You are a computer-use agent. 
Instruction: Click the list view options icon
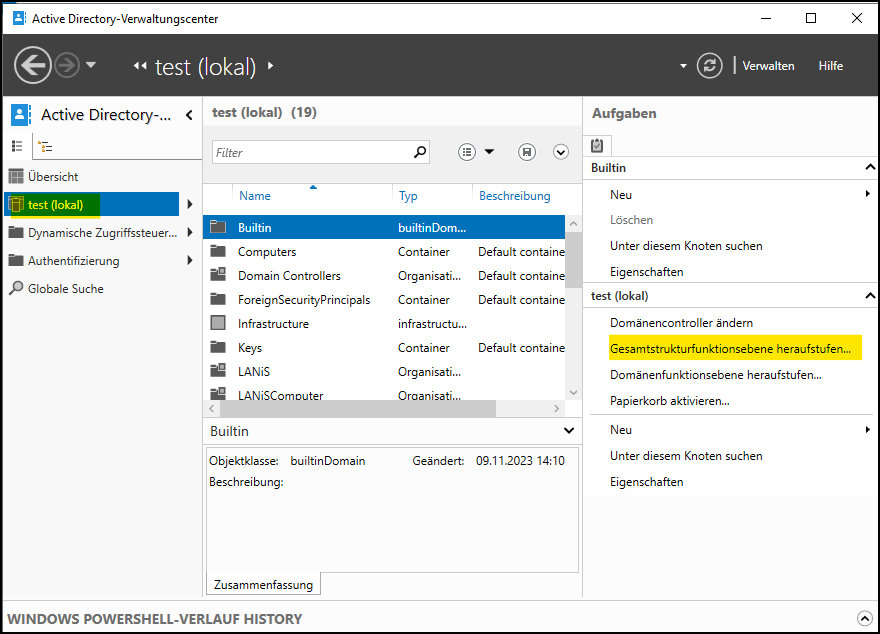pyautogui.click(x=467, y=152)
